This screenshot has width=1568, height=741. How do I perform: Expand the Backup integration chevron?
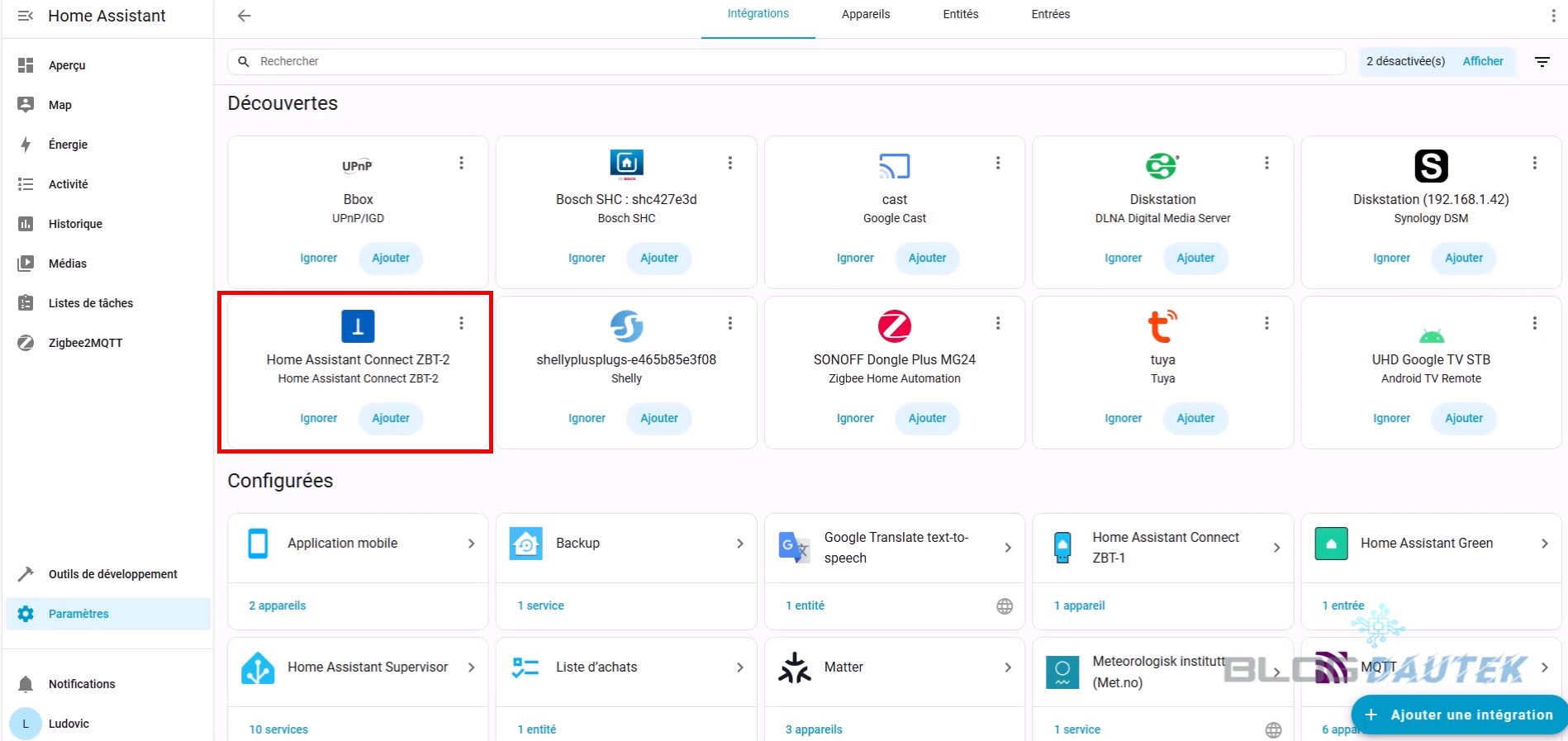tap(739, 544)
